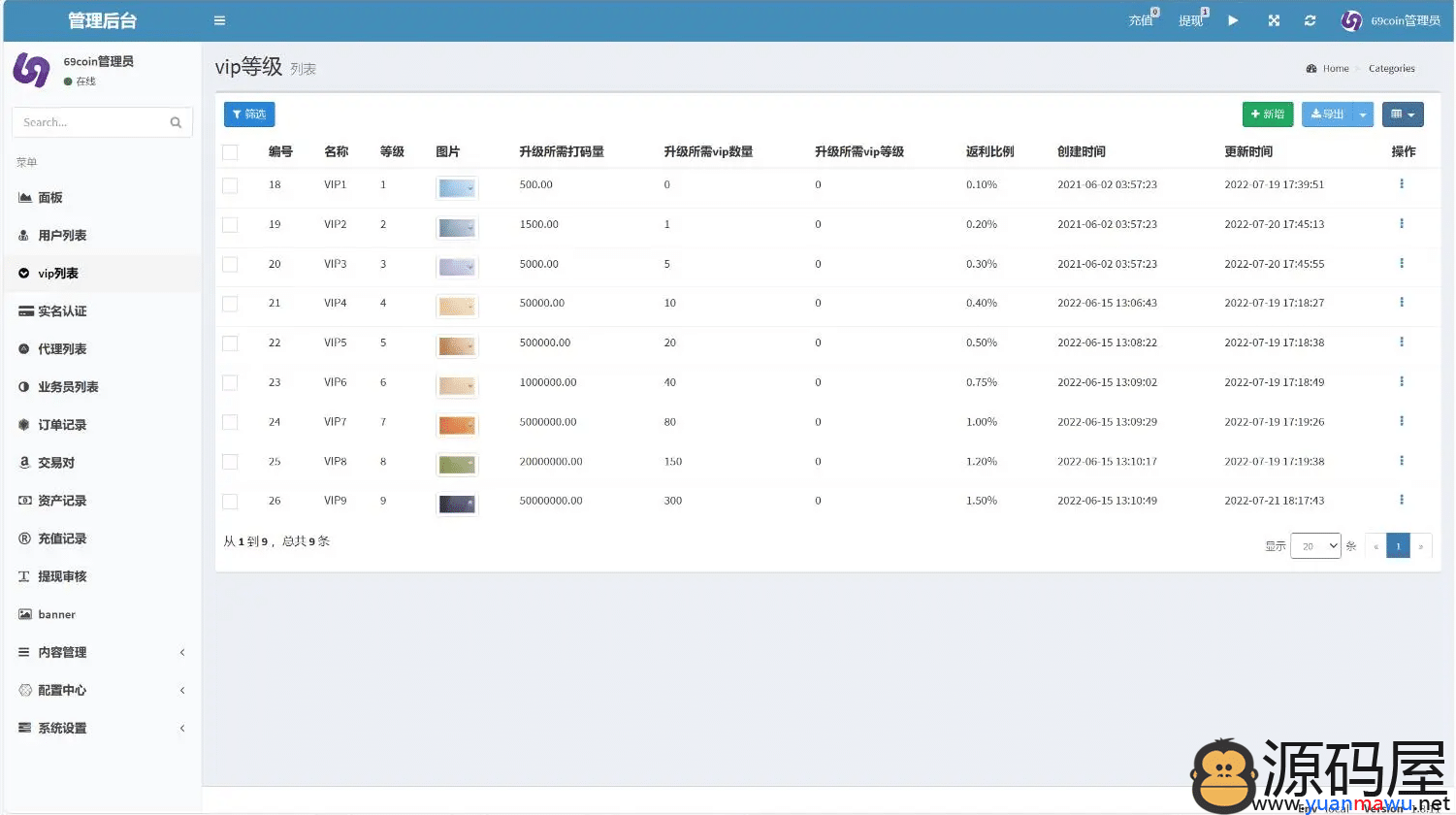Viewport: 1456px width, 815px height.
Task: Click the 69coin logo in sidebar
Action: pyautogui.click(x=31, y=70)
